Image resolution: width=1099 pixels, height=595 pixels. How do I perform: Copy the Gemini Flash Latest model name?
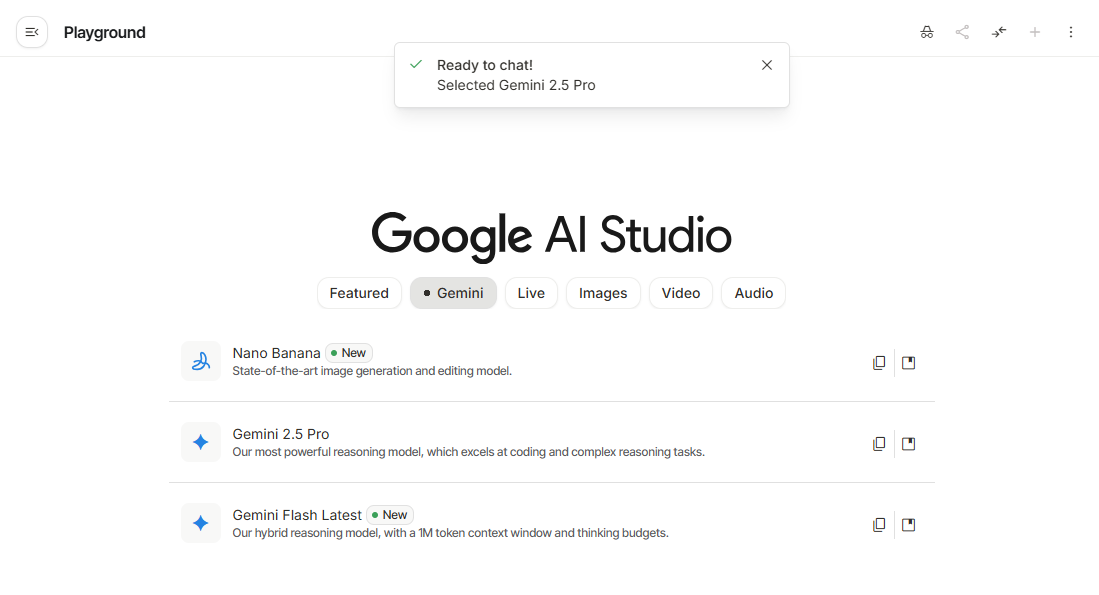(x=879, y=525)
